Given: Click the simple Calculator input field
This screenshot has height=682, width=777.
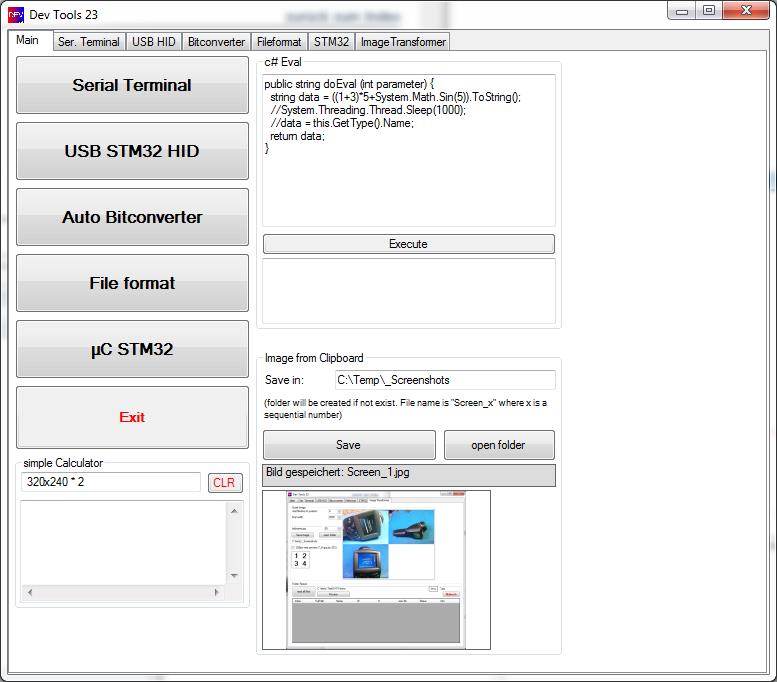Looking at the screenshot, I should 111,483.
